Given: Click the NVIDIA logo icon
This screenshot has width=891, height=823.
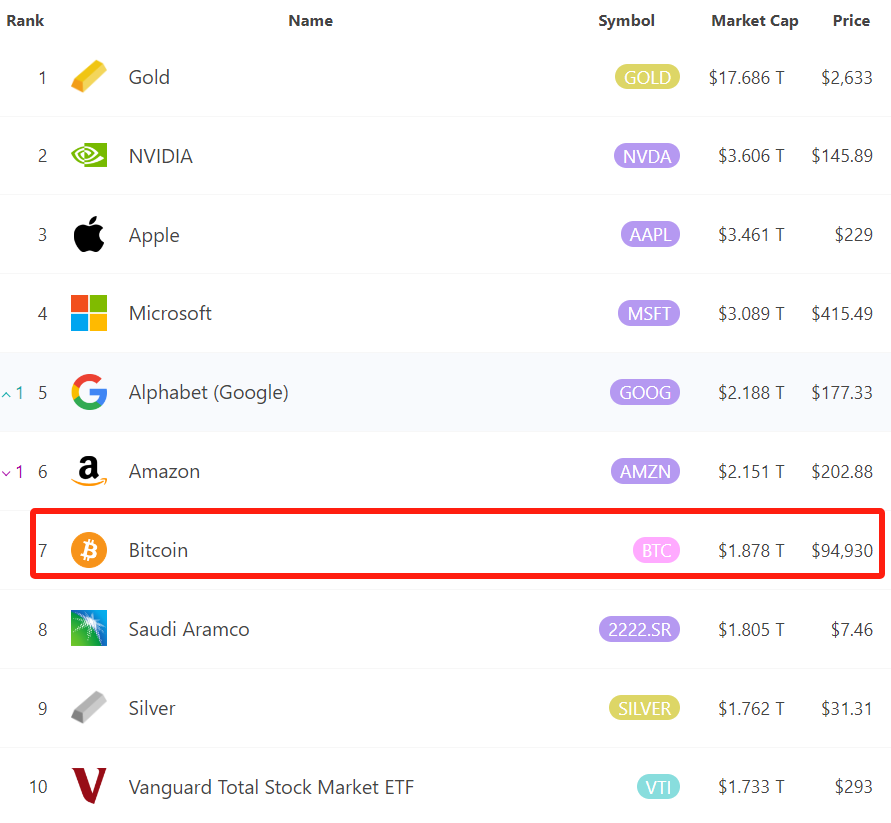Looking at the screenshot, I should tap(89, 155).
